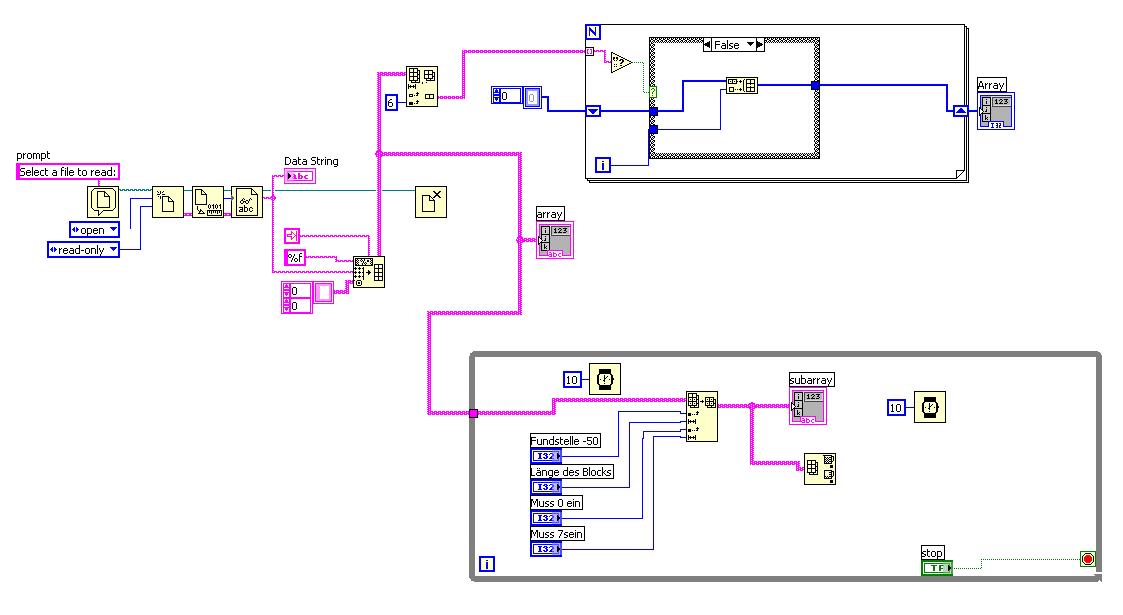Click the Index Array node wired to constant 6
This screenshot has height=615, width=1123.
tap(422, 87)
